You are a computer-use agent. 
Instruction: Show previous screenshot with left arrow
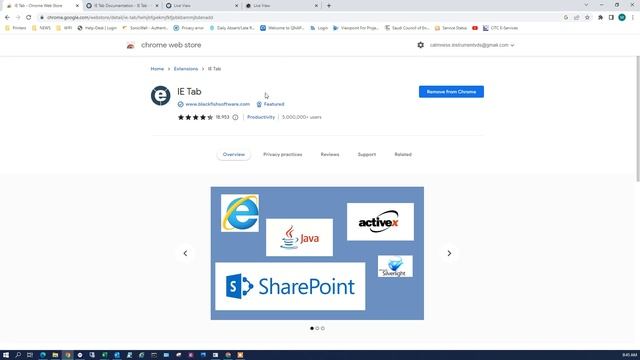point(185,253)
